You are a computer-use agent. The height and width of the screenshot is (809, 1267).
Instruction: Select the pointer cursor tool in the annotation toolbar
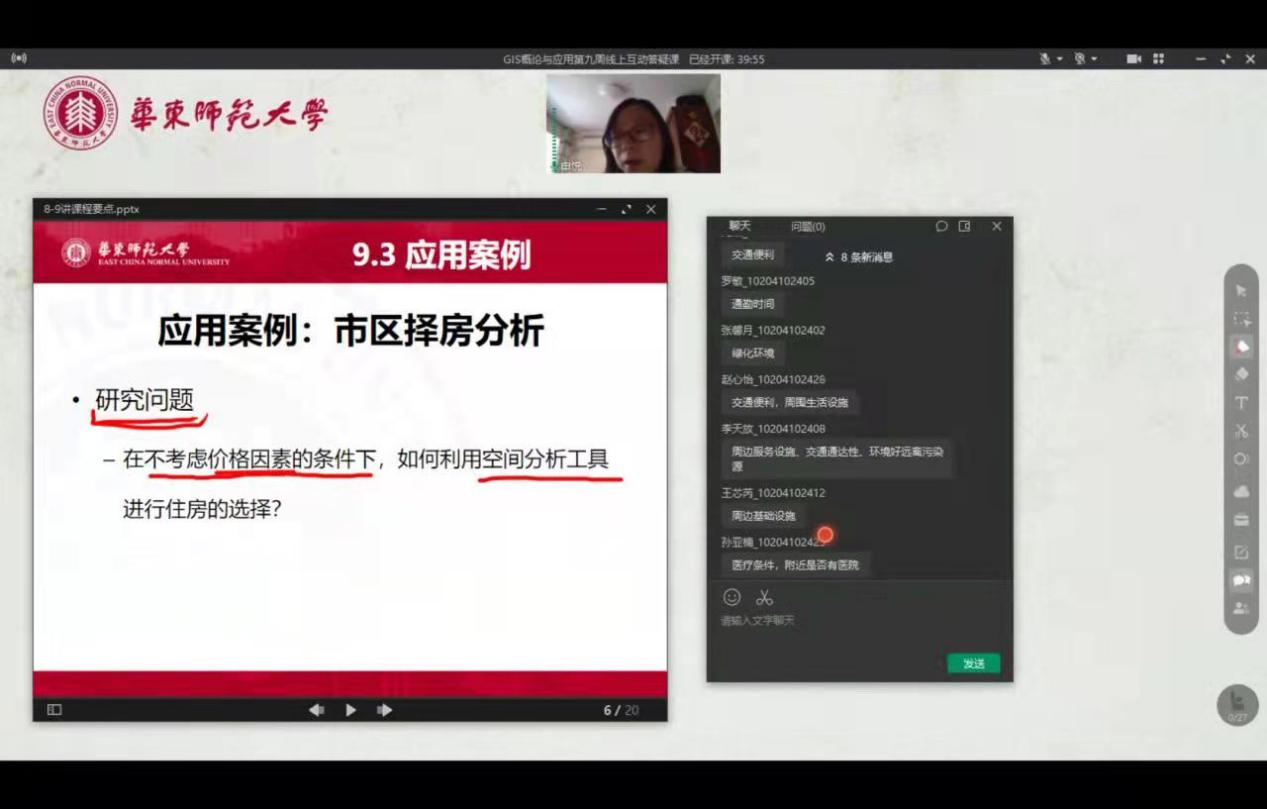coord(1241,291)
